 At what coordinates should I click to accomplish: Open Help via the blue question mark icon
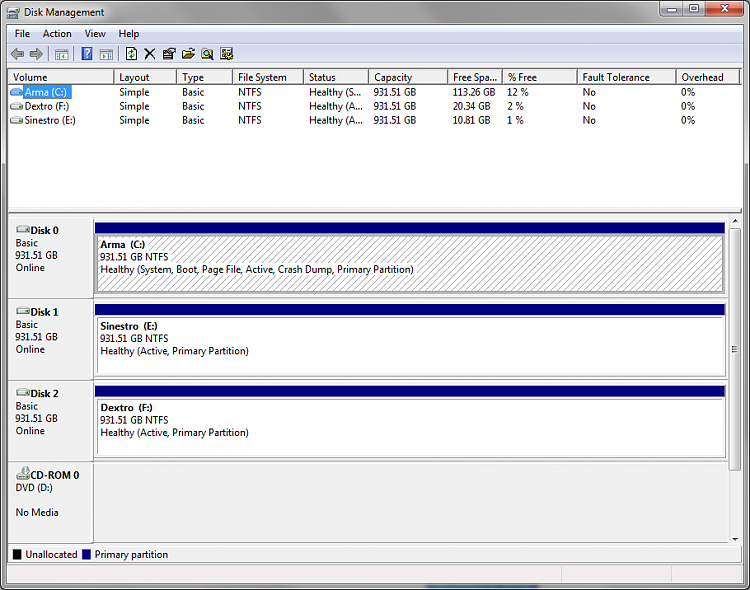pyautogui.click(x=87, y=54)
